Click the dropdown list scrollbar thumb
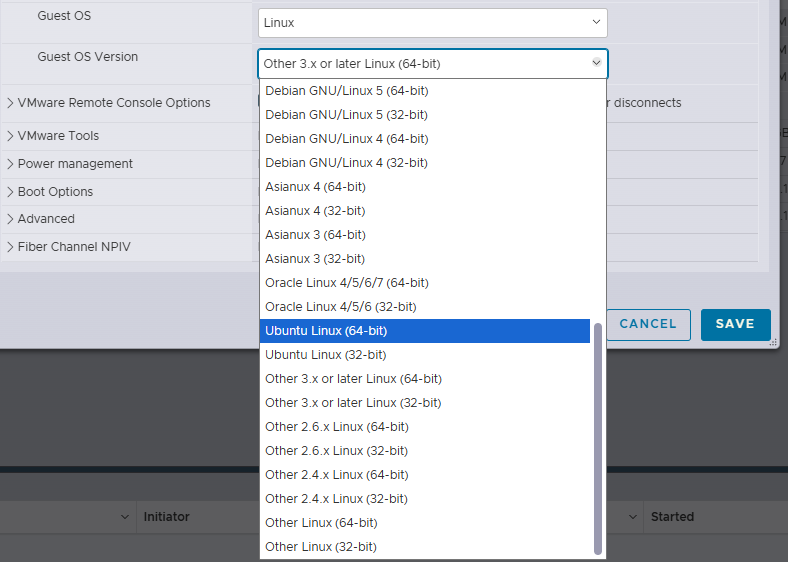Viewport: 788px width, 562px height. pyautogui.click(x=598, y=438)
